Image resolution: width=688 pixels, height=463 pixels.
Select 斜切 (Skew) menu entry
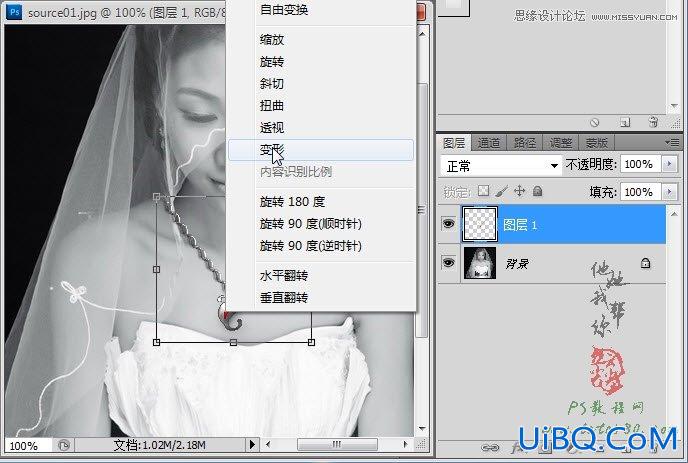pos(272,84)
